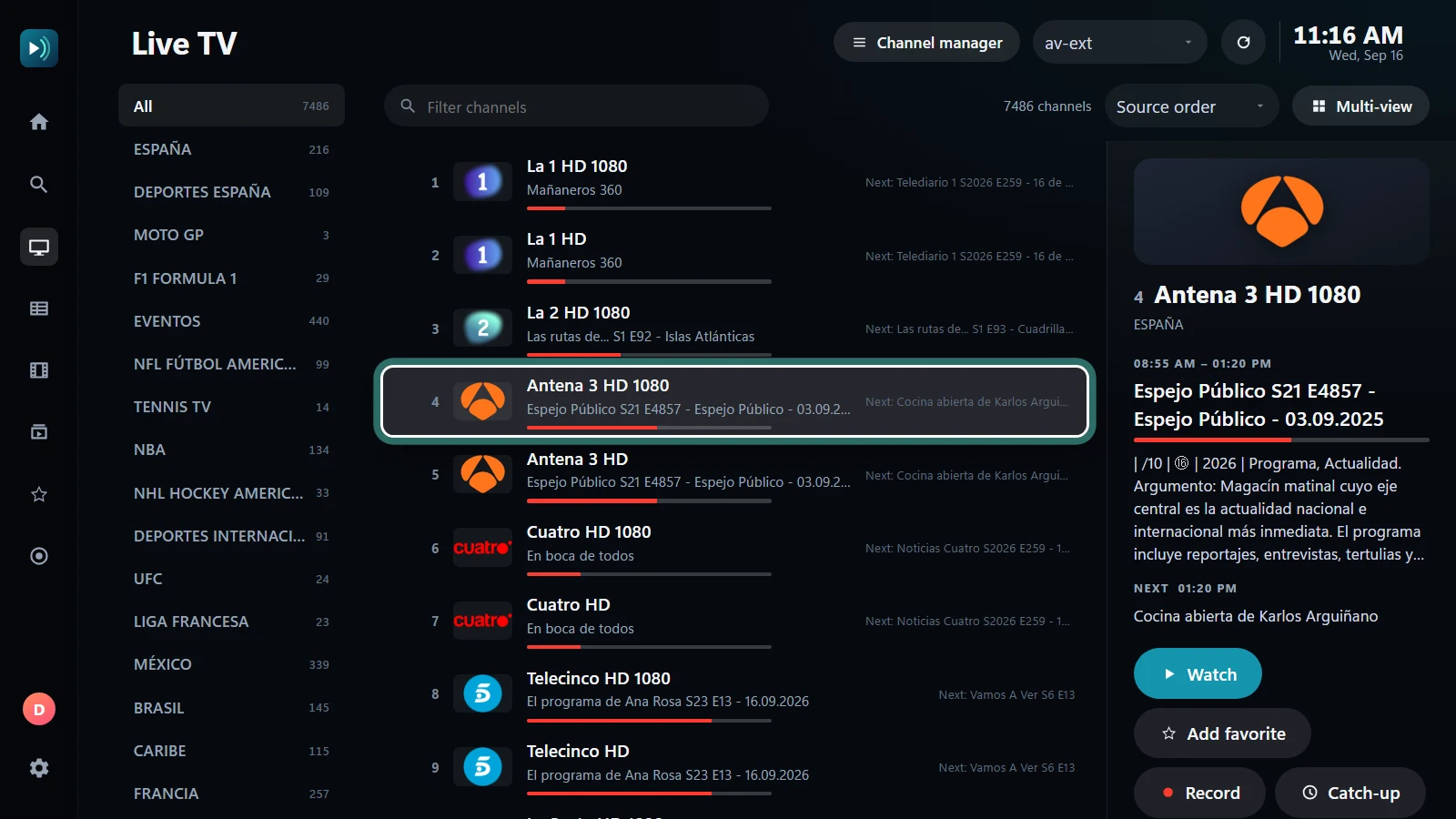The width and height of the screenshot is (1456, 819).
Task: Click the Watch button
Action: pos(1198,674)
